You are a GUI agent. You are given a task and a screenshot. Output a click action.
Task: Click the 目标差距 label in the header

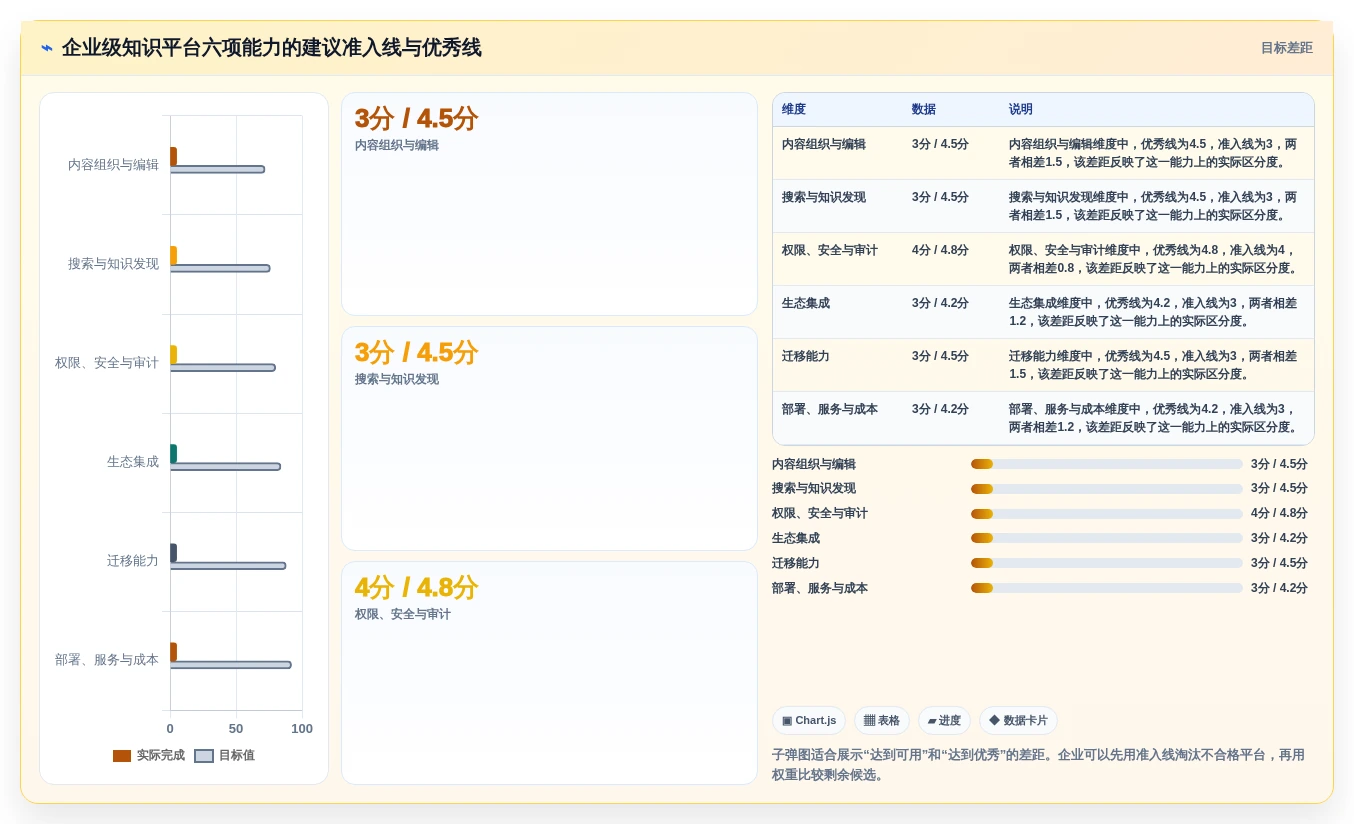pos(1286,48)
